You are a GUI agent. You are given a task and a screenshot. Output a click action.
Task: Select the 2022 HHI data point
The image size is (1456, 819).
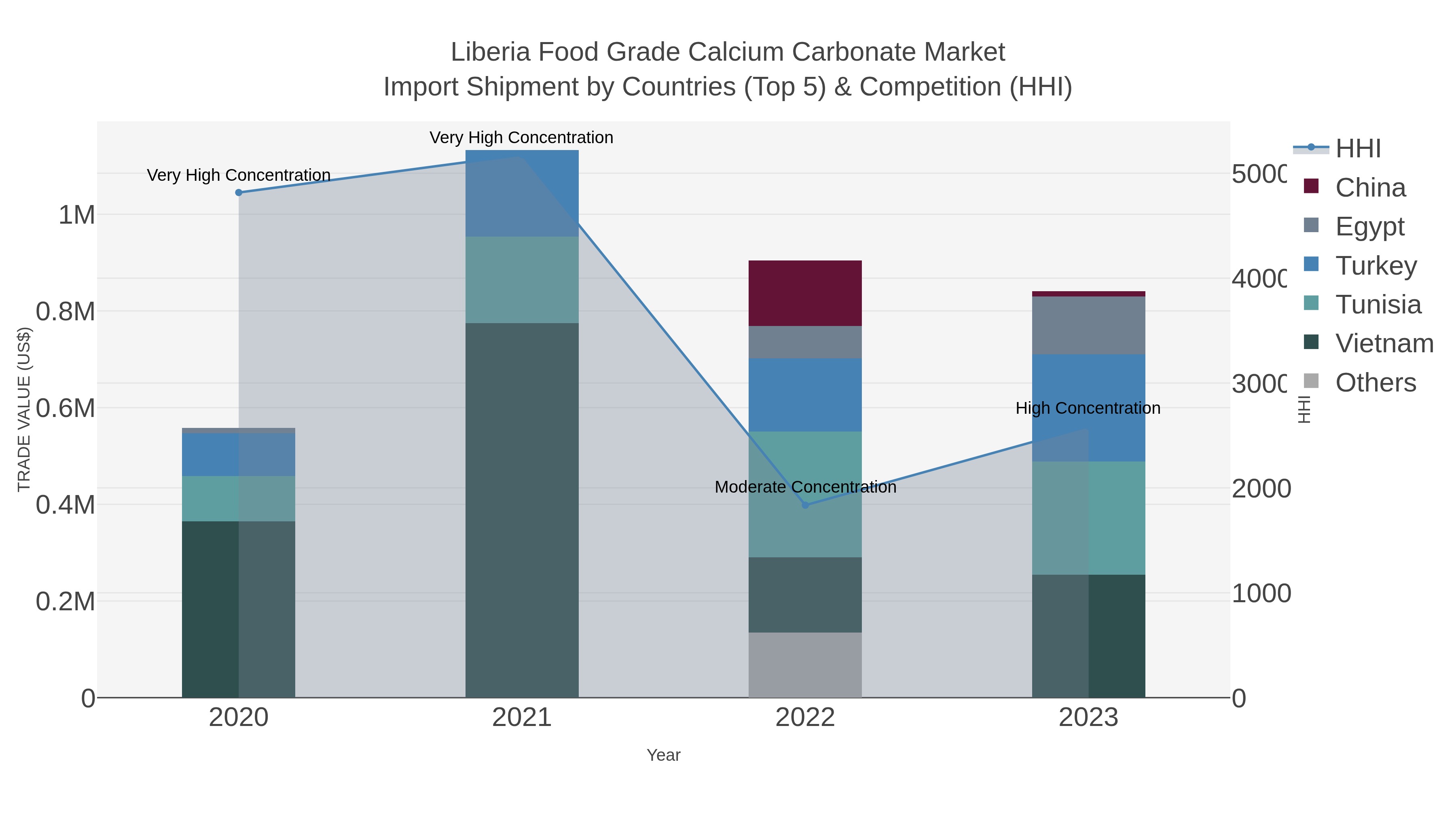[805, 505]
